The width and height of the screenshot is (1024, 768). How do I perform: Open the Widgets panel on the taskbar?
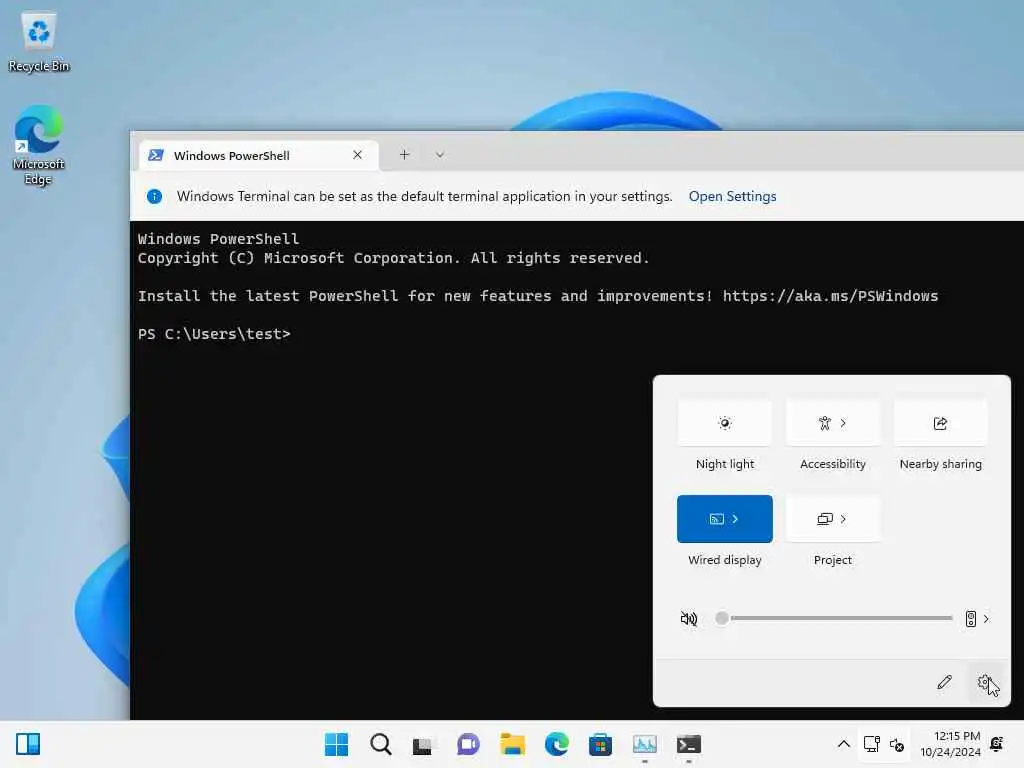tap(28, 744)
